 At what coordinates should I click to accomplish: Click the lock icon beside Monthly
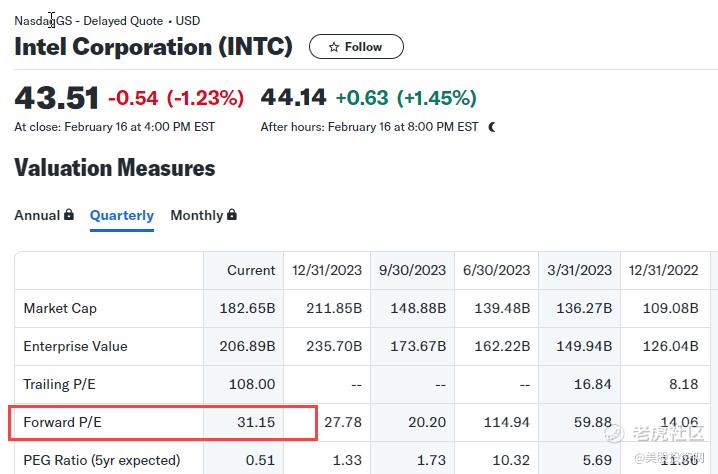point(232,215)
